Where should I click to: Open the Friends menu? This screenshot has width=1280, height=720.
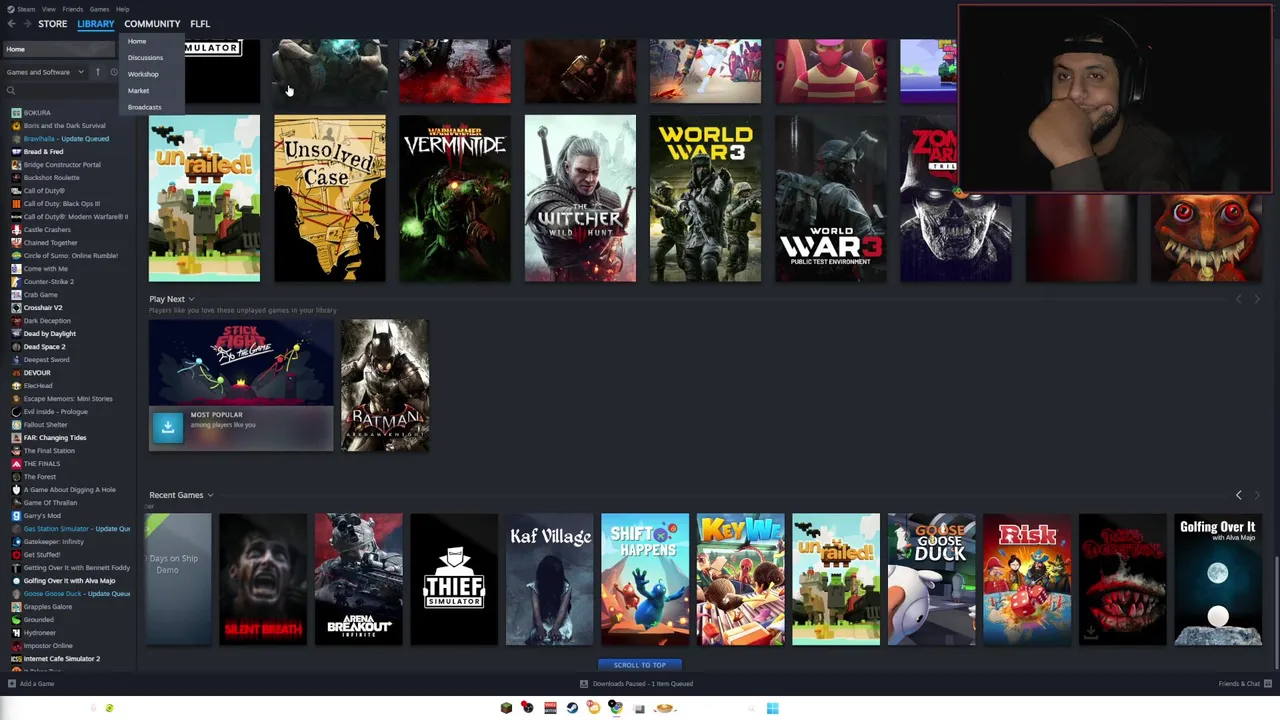coord(73,9)
